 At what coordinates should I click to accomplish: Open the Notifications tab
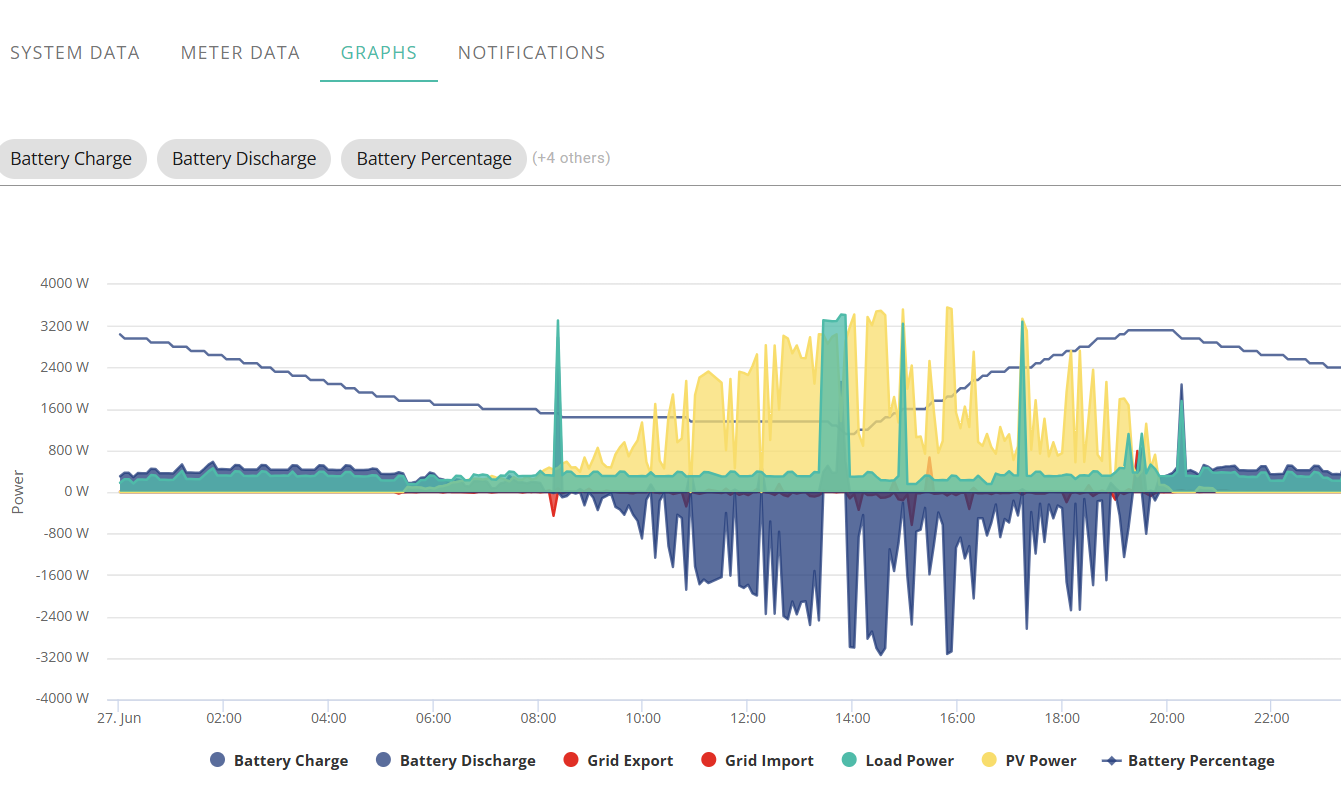click(x=532, y=53)
